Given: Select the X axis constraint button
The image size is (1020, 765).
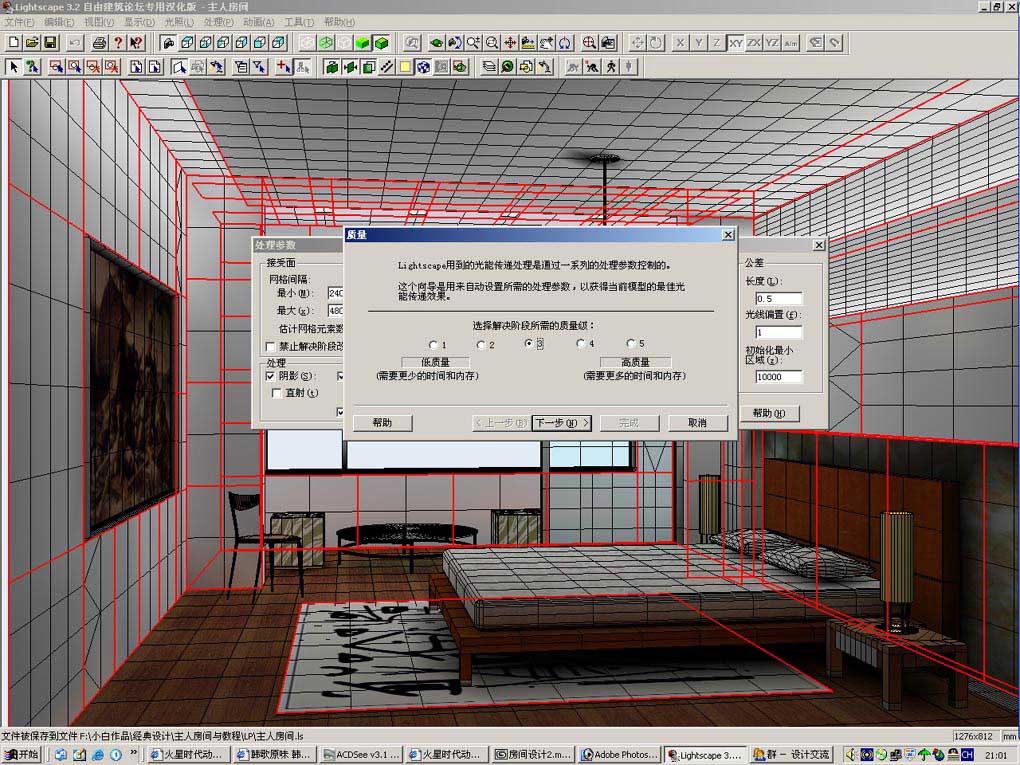Looking at the screenshot, I should pos(680,43).
